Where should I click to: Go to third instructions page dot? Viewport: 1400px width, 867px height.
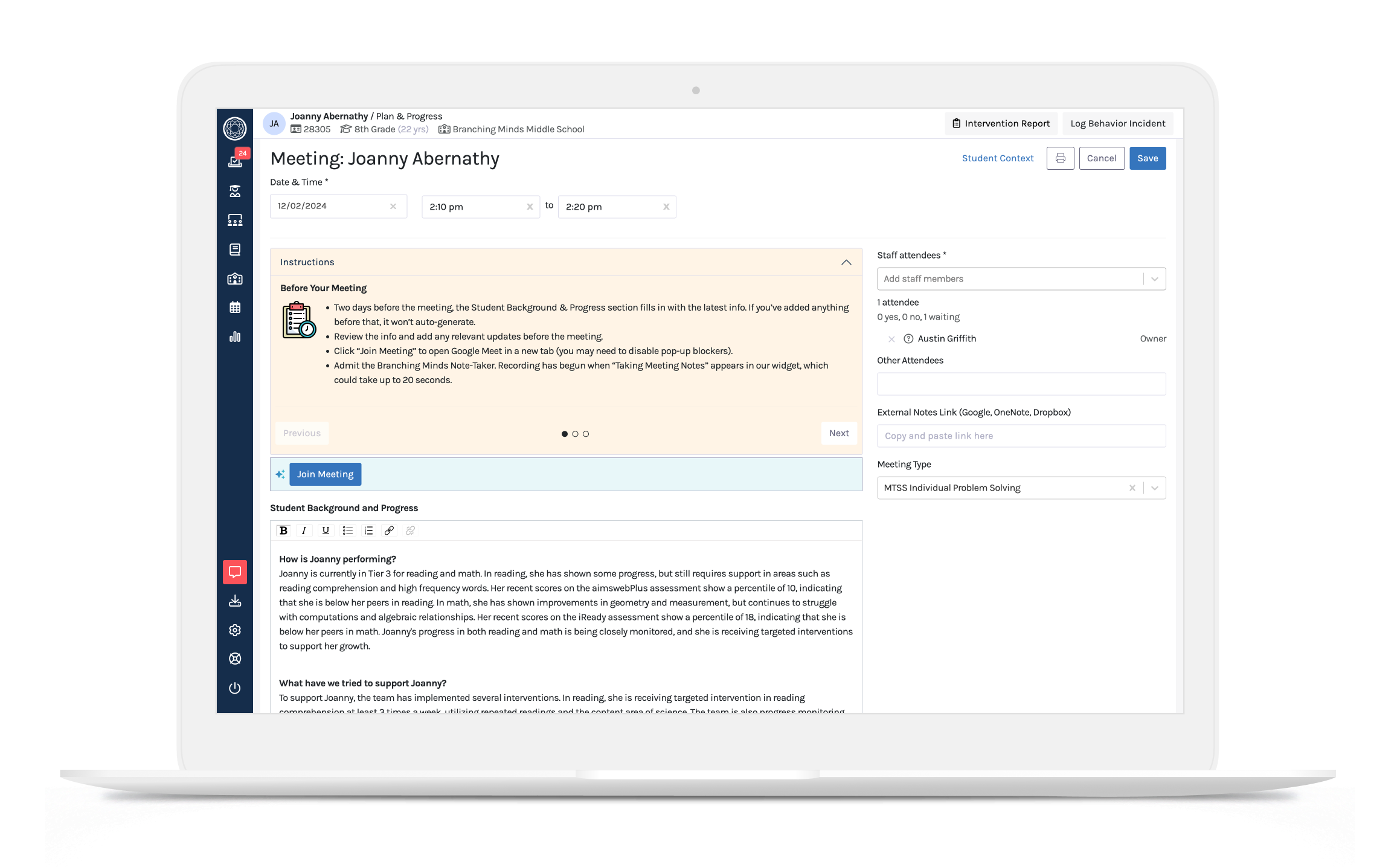[x=586, y=434]
